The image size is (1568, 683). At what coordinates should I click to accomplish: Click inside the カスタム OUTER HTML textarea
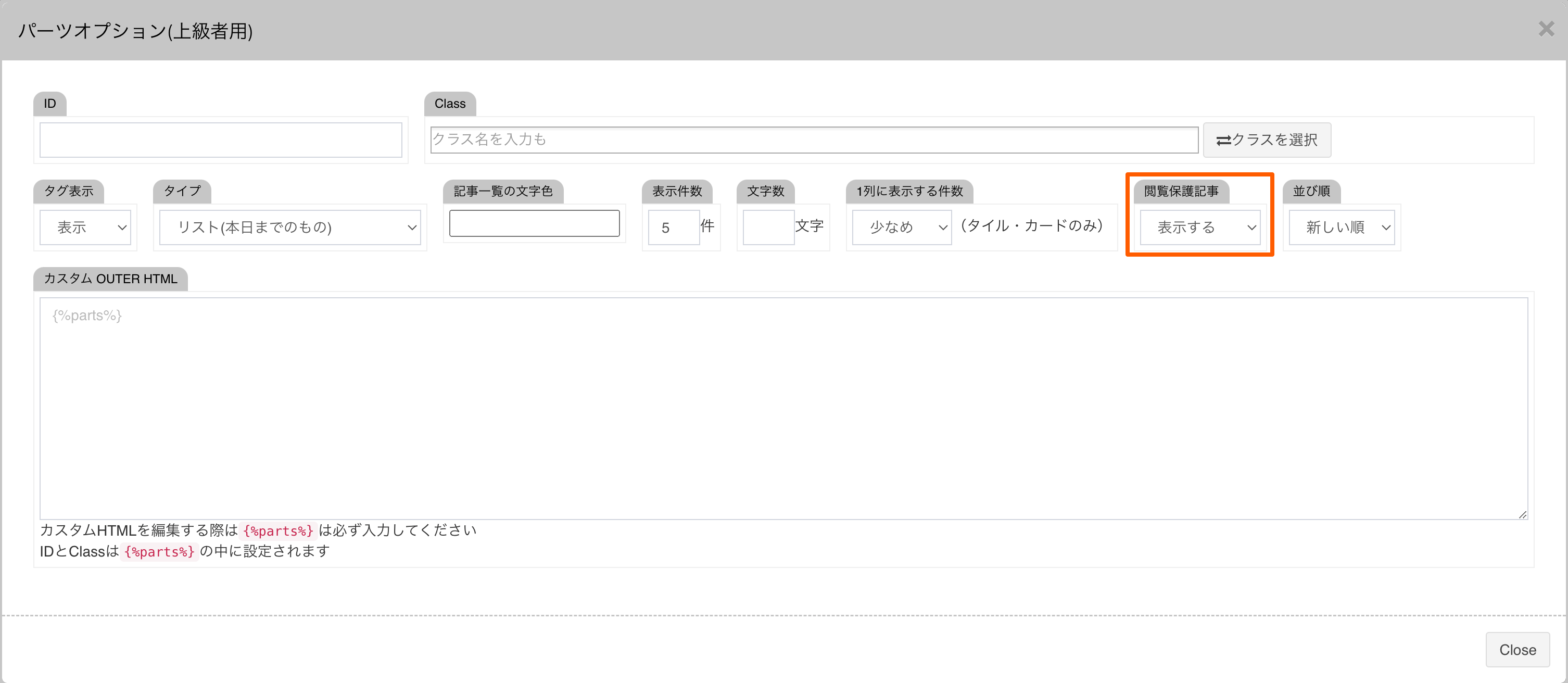pyautogui.click(x=784, y=409)
